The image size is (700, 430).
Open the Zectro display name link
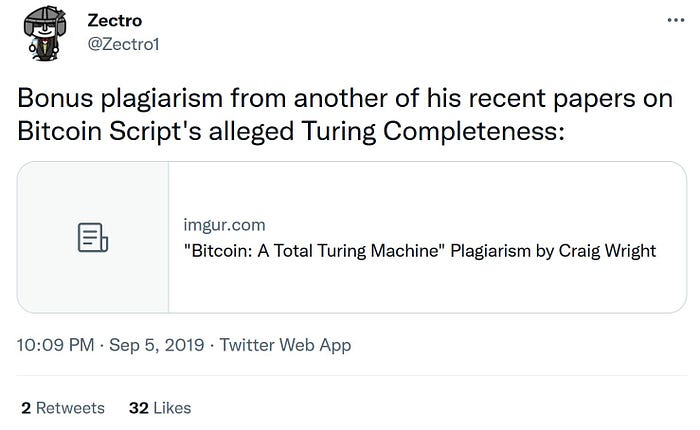tap(115, 21)
